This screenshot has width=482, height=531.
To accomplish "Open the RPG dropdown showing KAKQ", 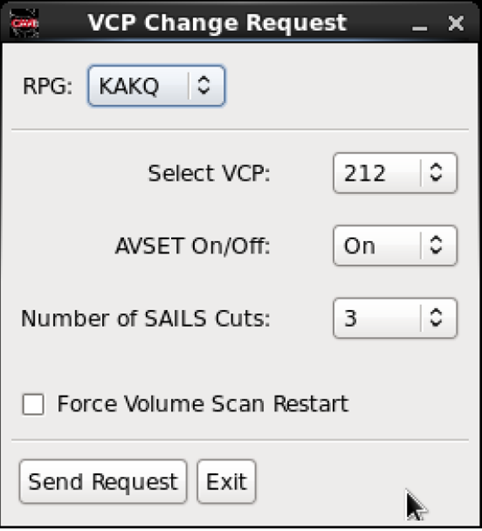I will point(156,86).
